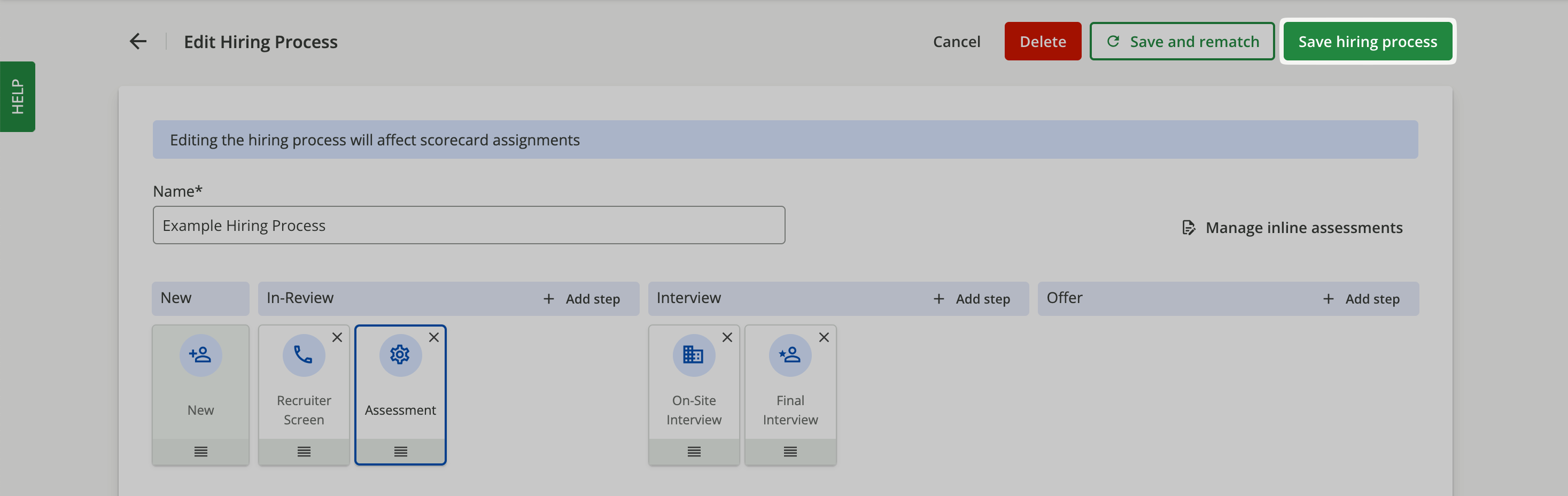Select the Final Interview step label
The image size is (1568, 496).
coord(790,410)
